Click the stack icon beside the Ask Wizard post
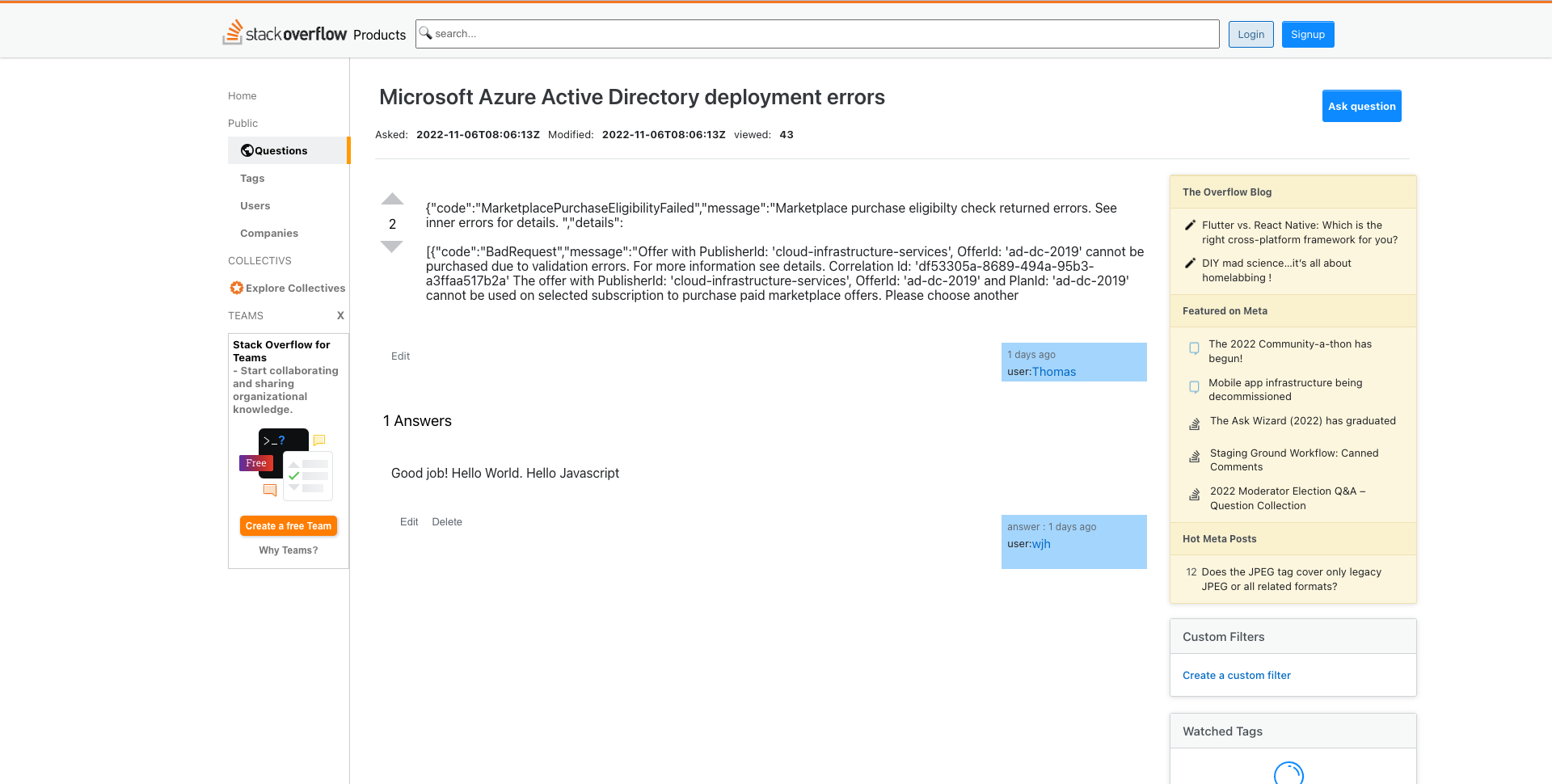This screenshot has width=1552, height=784. point(1195,424)
